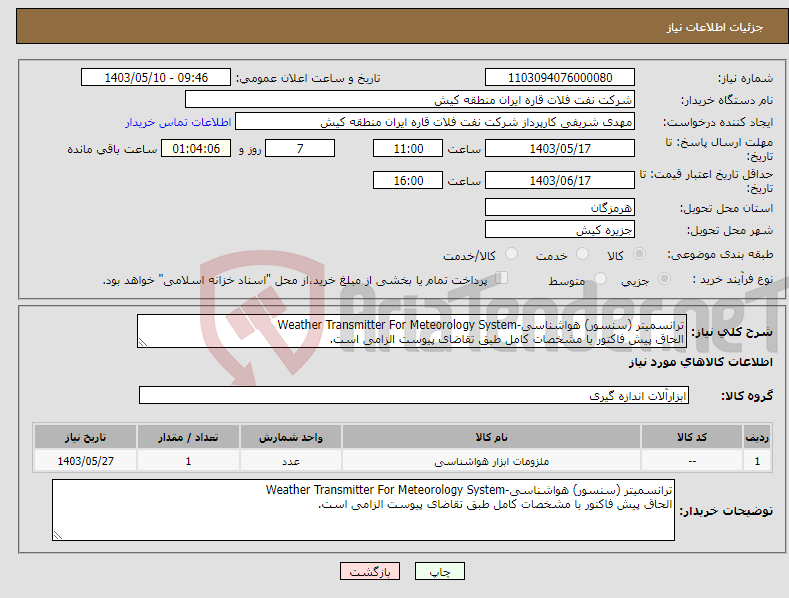This screenshot has width=789, height=598.
Task: Click the remaining days field showing 7
Action: (300, 148)
